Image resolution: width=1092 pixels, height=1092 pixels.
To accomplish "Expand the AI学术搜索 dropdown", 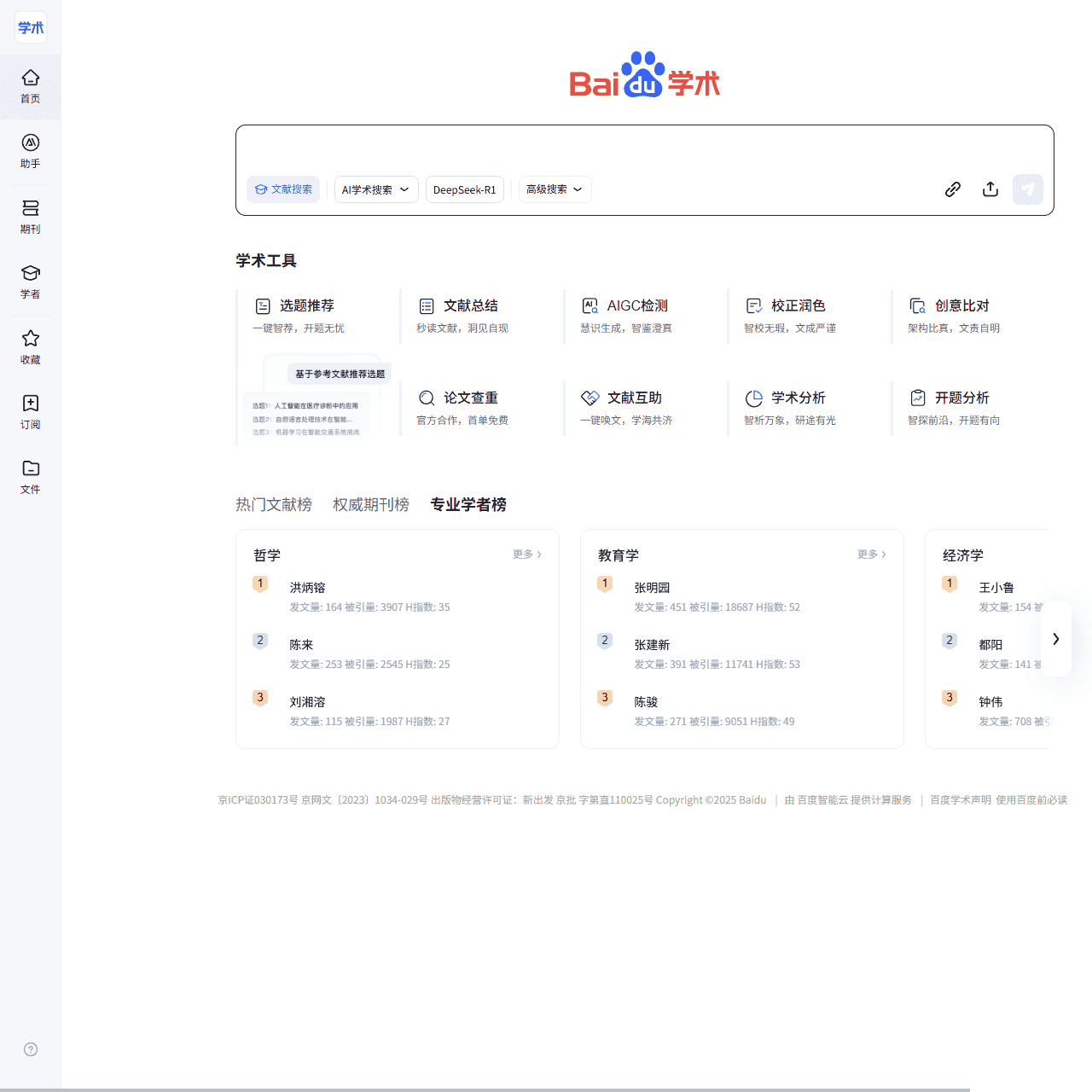I will click(x=375, y=189).
